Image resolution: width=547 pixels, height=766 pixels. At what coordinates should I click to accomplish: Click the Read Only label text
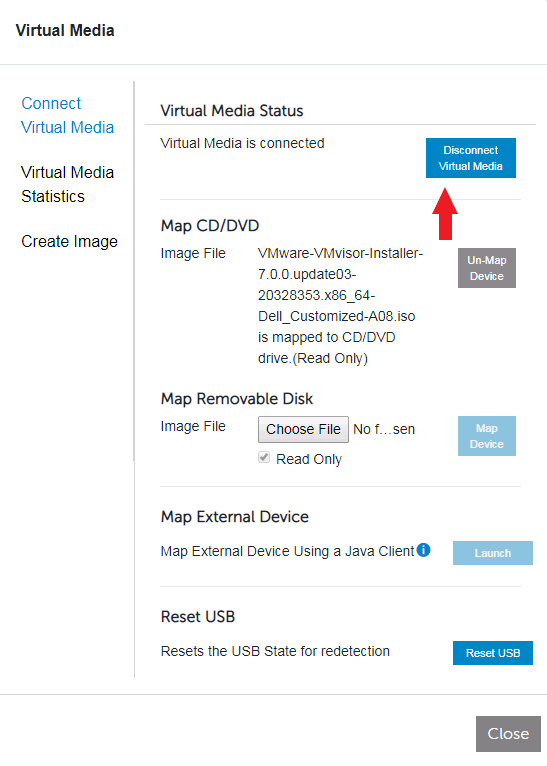pos(309,459)
